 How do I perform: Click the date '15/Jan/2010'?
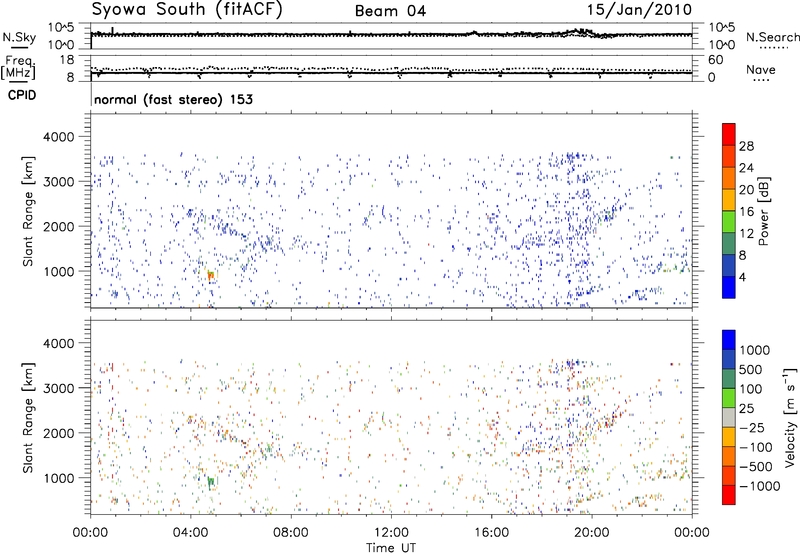[x=639, y=10]
